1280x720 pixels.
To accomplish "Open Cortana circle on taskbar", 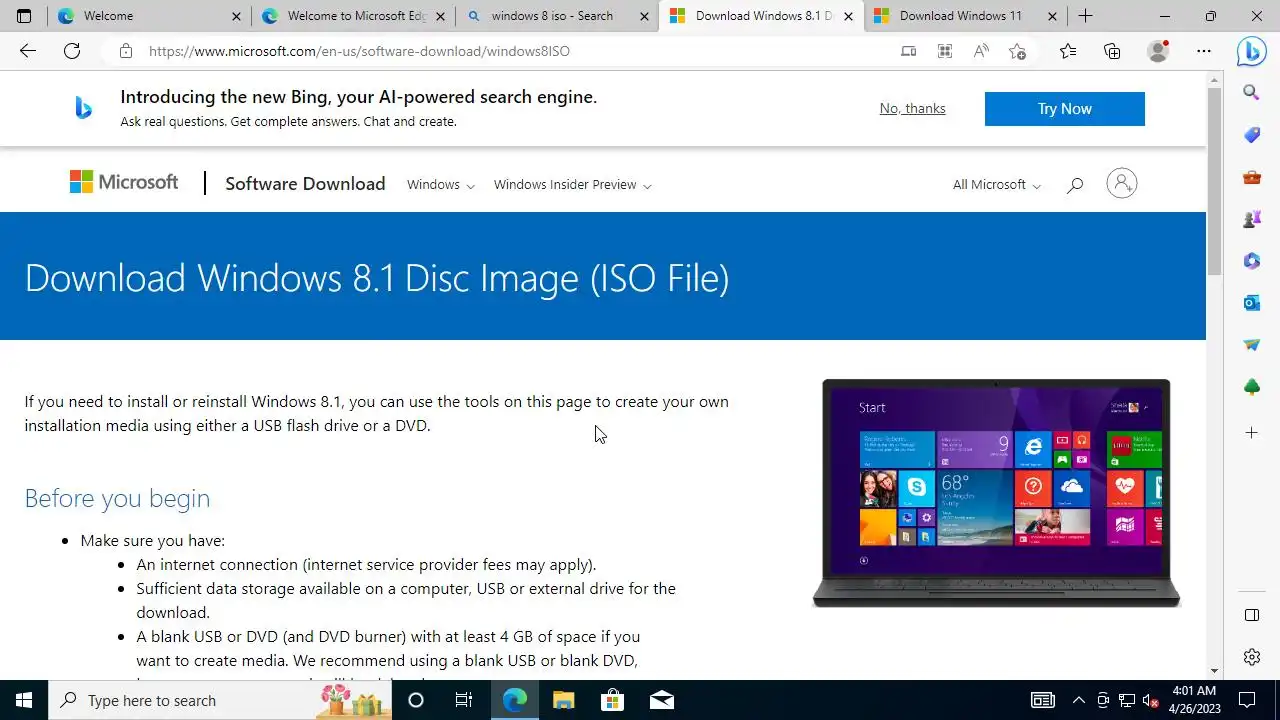I will [416, 700].
